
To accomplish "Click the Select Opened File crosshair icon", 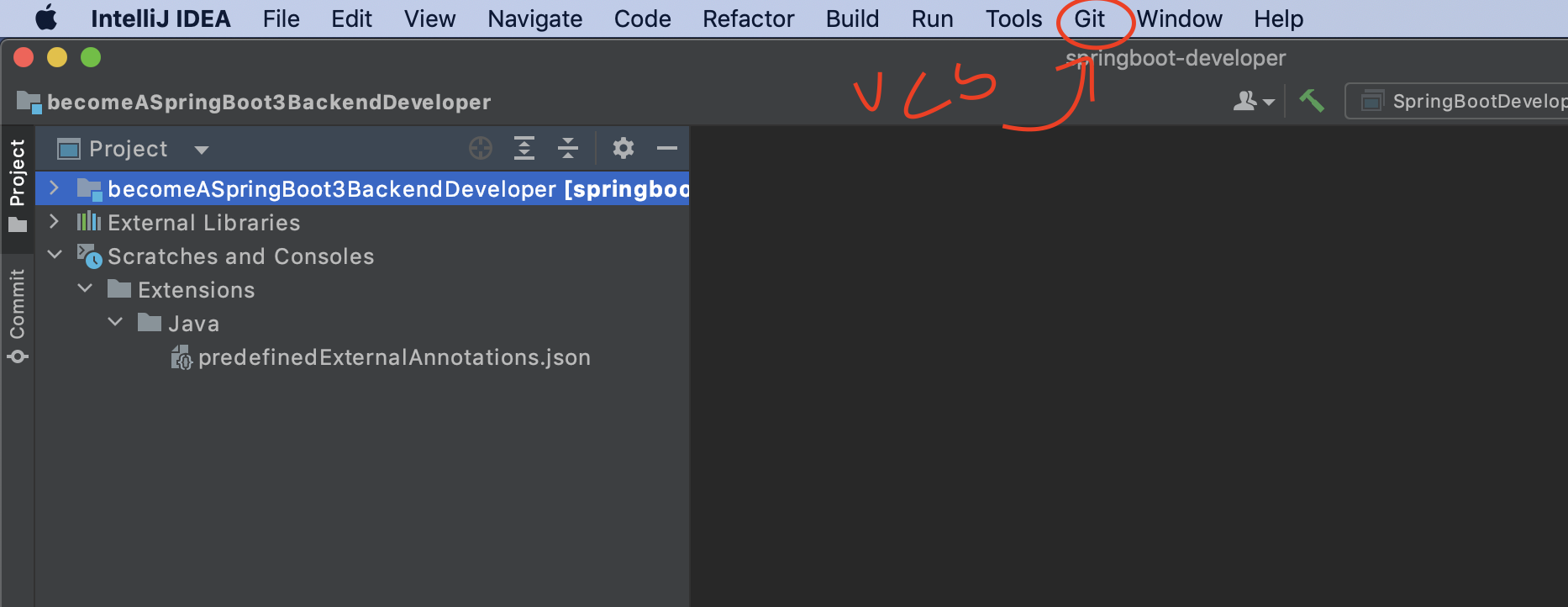I will (x=481, y=149).
